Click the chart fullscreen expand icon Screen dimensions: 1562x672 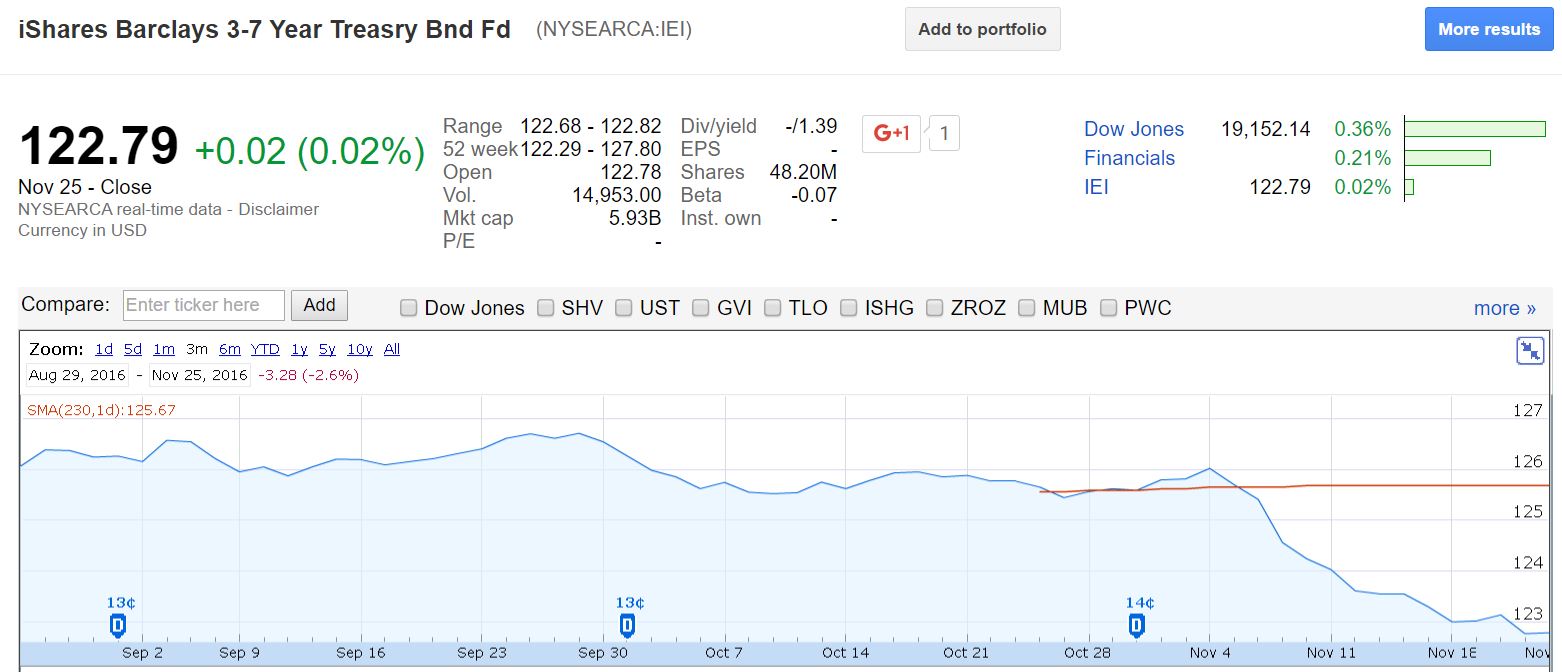coord(1530,350)
